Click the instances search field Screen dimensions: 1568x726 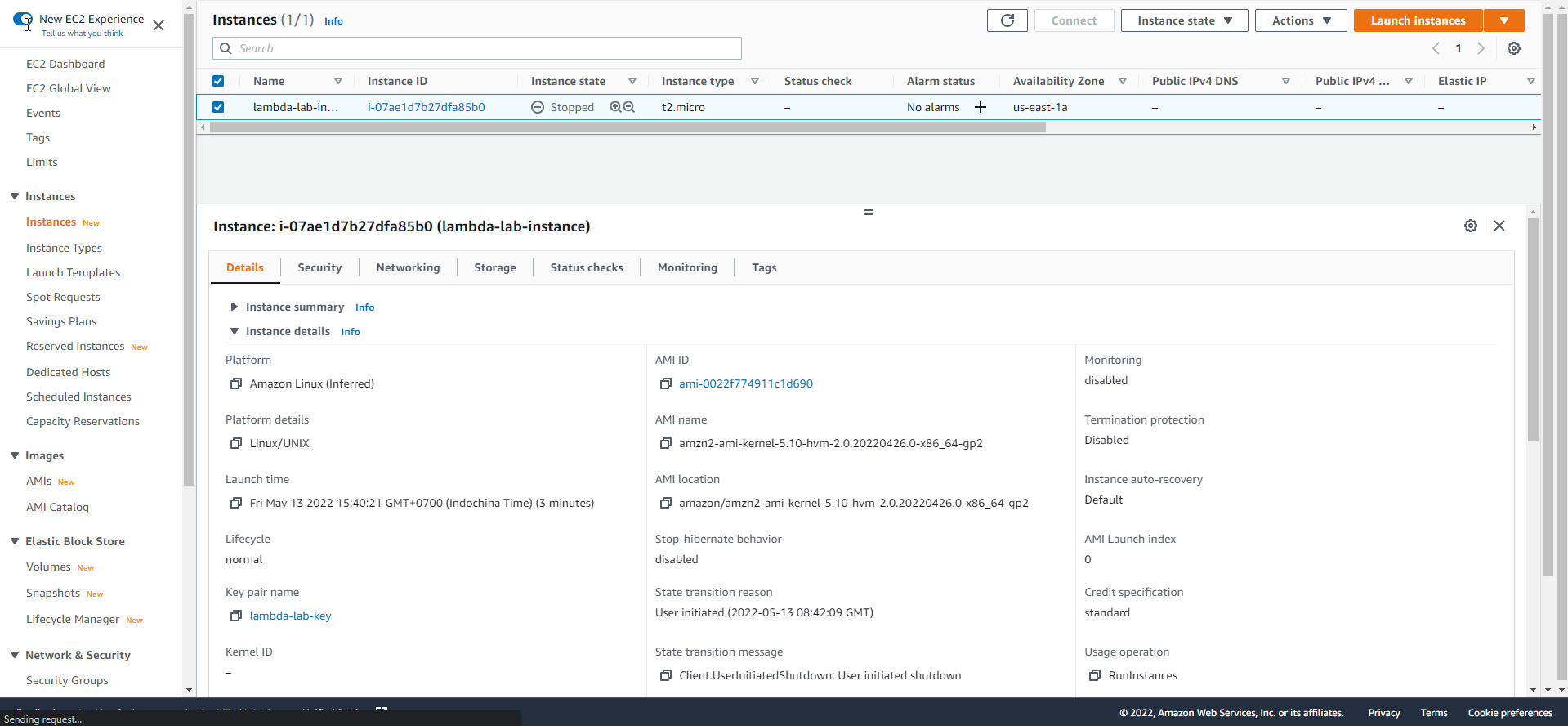pyautogui.click(x=477, y=48)
